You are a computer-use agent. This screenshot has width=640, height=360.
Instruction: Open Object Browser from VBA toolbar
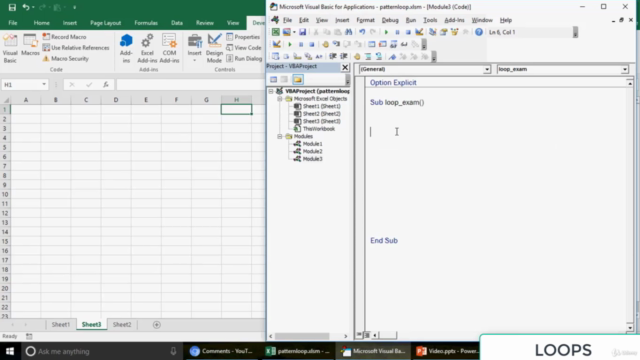(x=454, y=32)
